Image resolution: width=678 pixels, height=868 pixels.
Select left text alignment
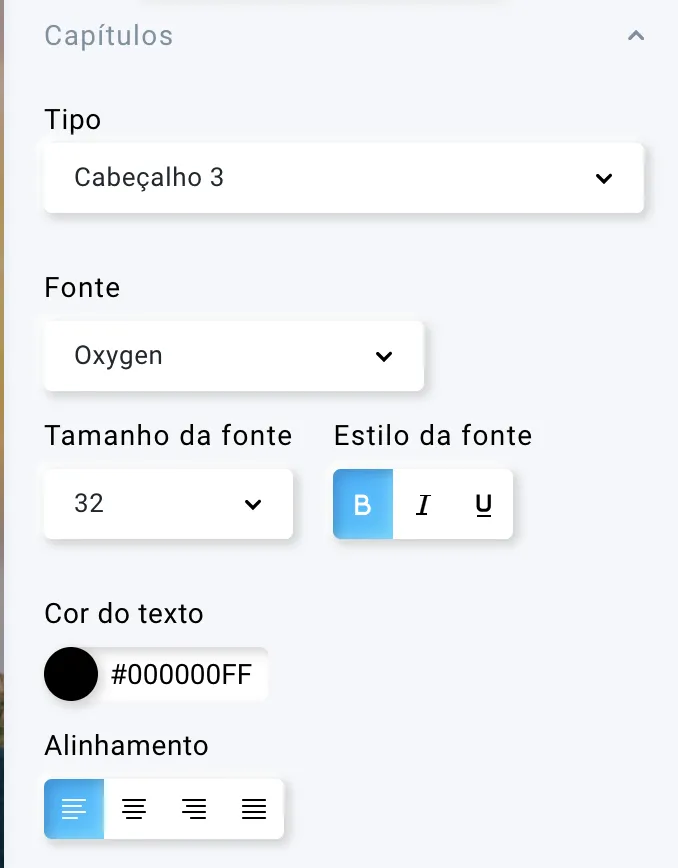pyautogui.click(x=74, y=809)
